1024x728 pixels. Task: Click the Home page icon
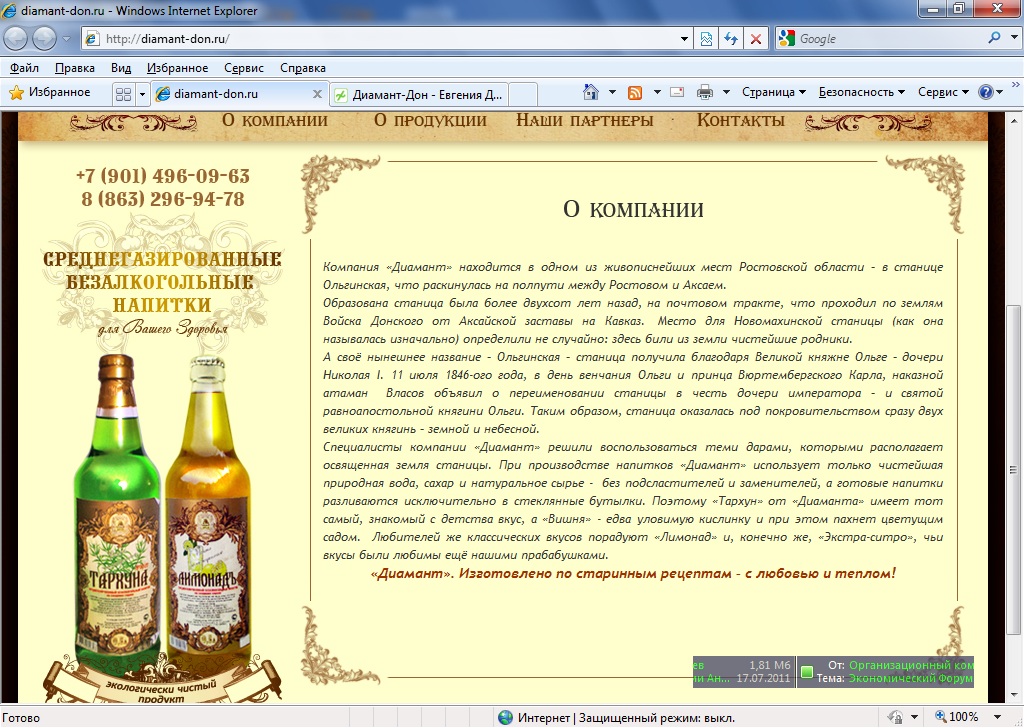click(591, 92)
